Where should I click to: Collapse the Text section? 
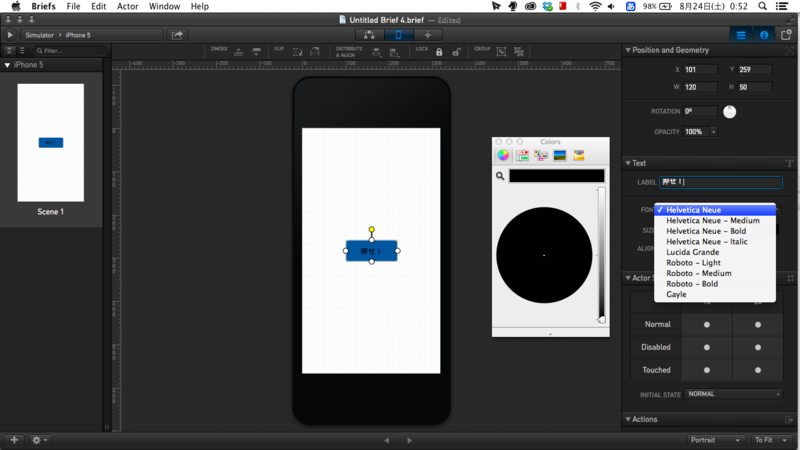pyautogui.click(x=628, y=163)
